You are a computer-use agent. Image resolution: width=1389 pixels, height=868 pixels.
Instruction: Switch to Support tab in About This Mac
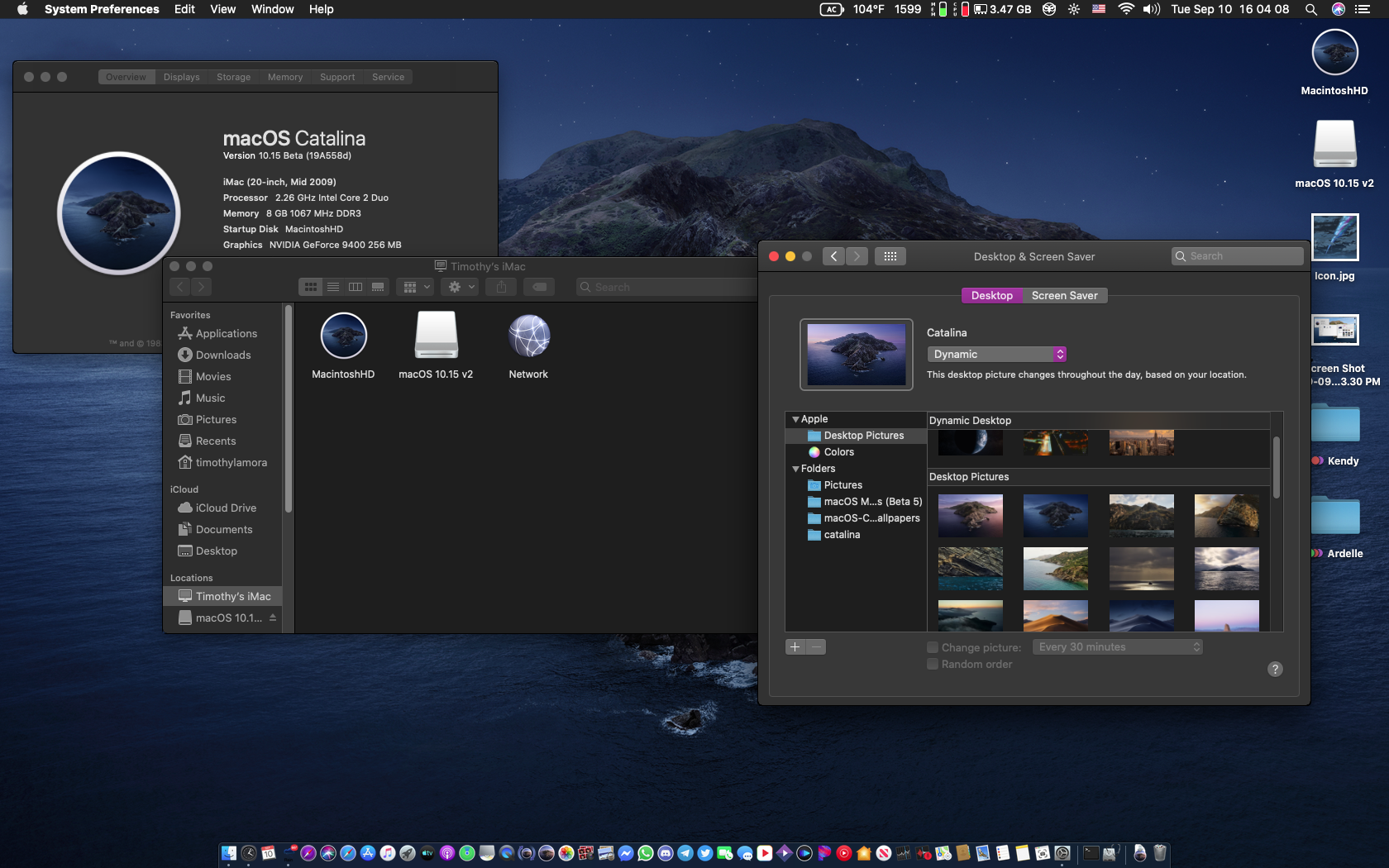(x=337, y=77)
